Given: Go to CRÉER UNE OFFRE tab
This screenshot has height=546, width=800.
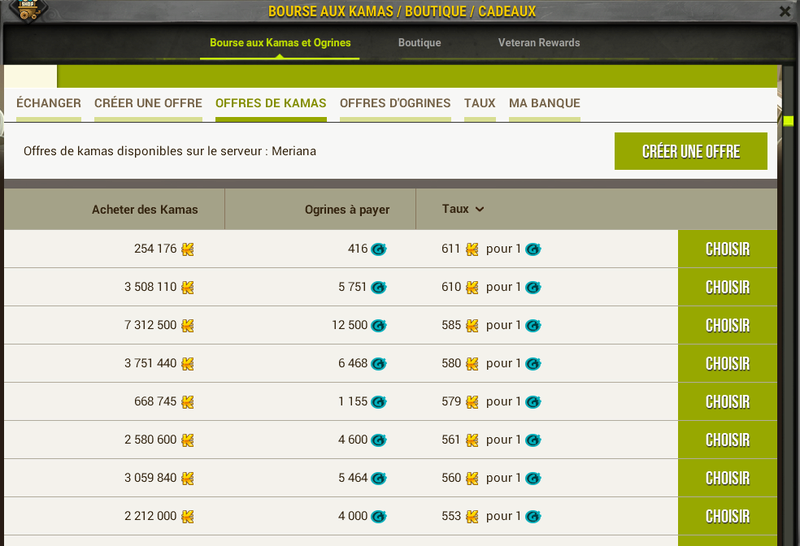Looking at the screenshot, I should 148,104.
